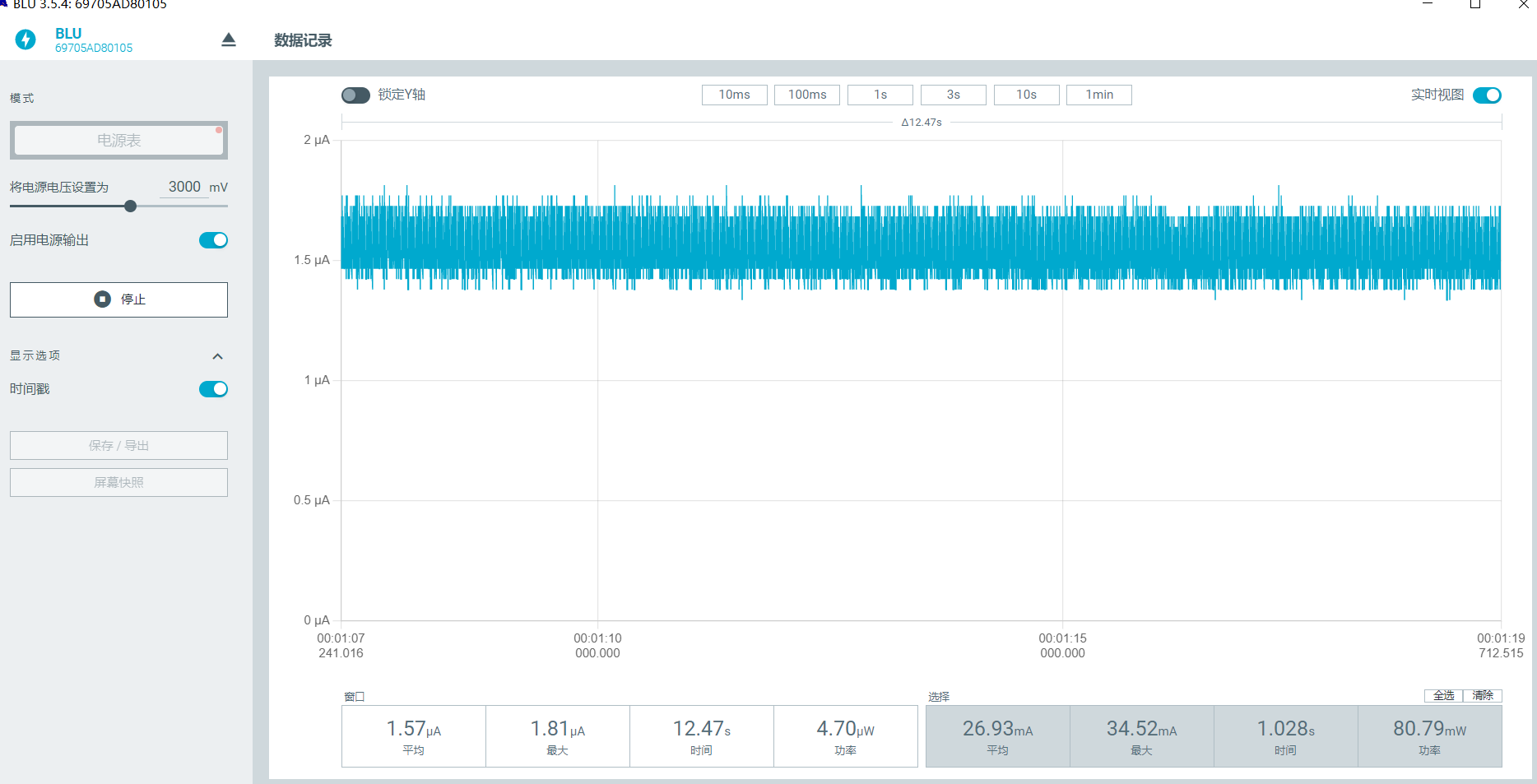The image size is (1537, 784).
Task: Click the 12.47 s window time value
Action: click(x=702, y=729)
